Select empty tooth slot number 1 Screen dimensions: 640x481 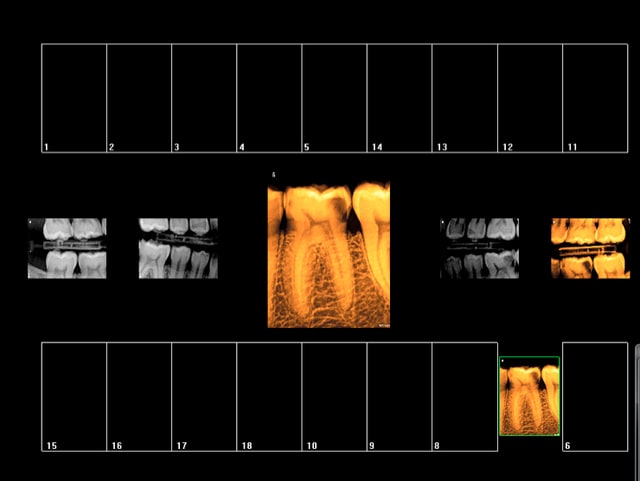pyautogui.click(x=74, y=98)
